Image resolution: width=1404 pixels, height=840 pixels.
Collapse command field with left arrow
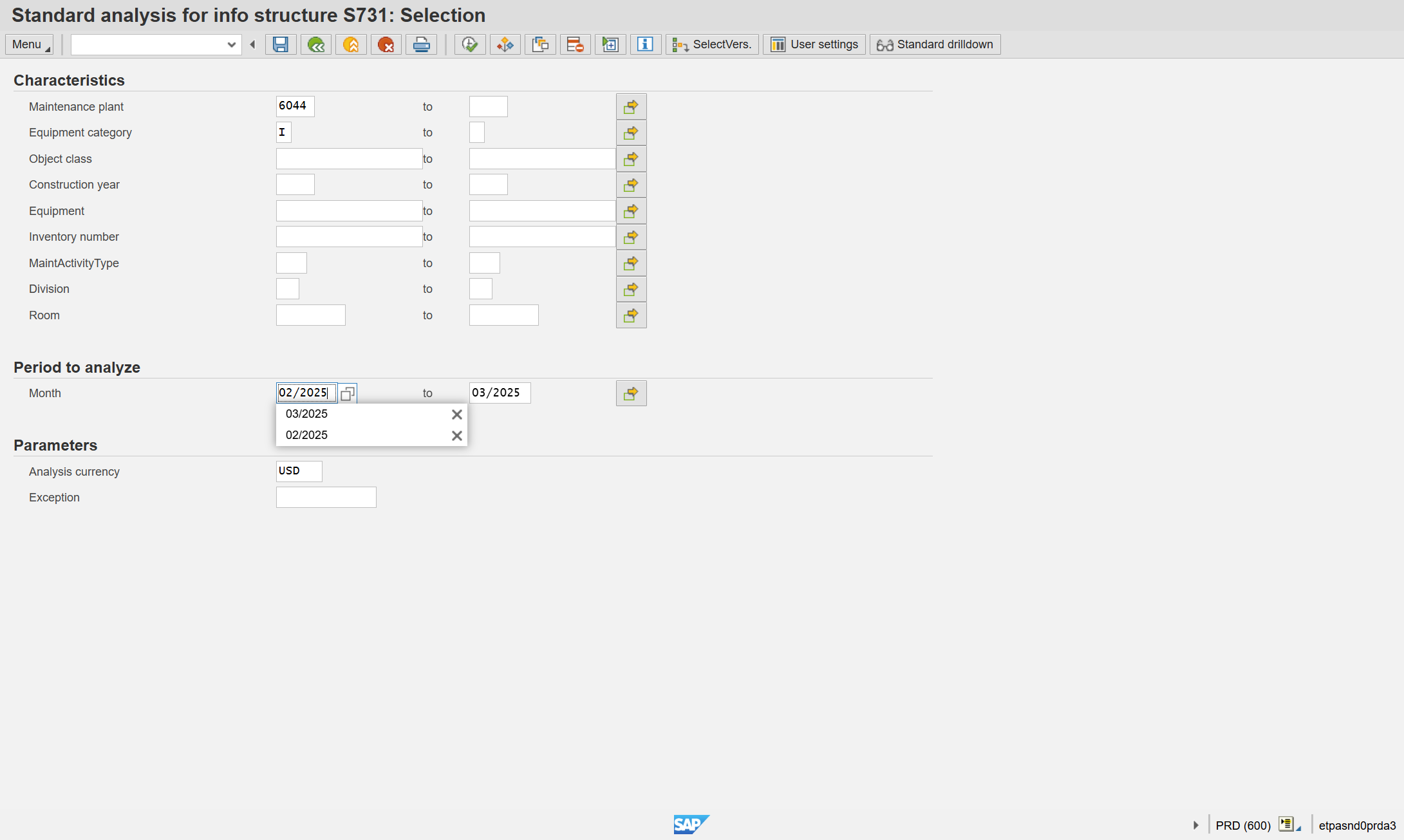(252, 44)
